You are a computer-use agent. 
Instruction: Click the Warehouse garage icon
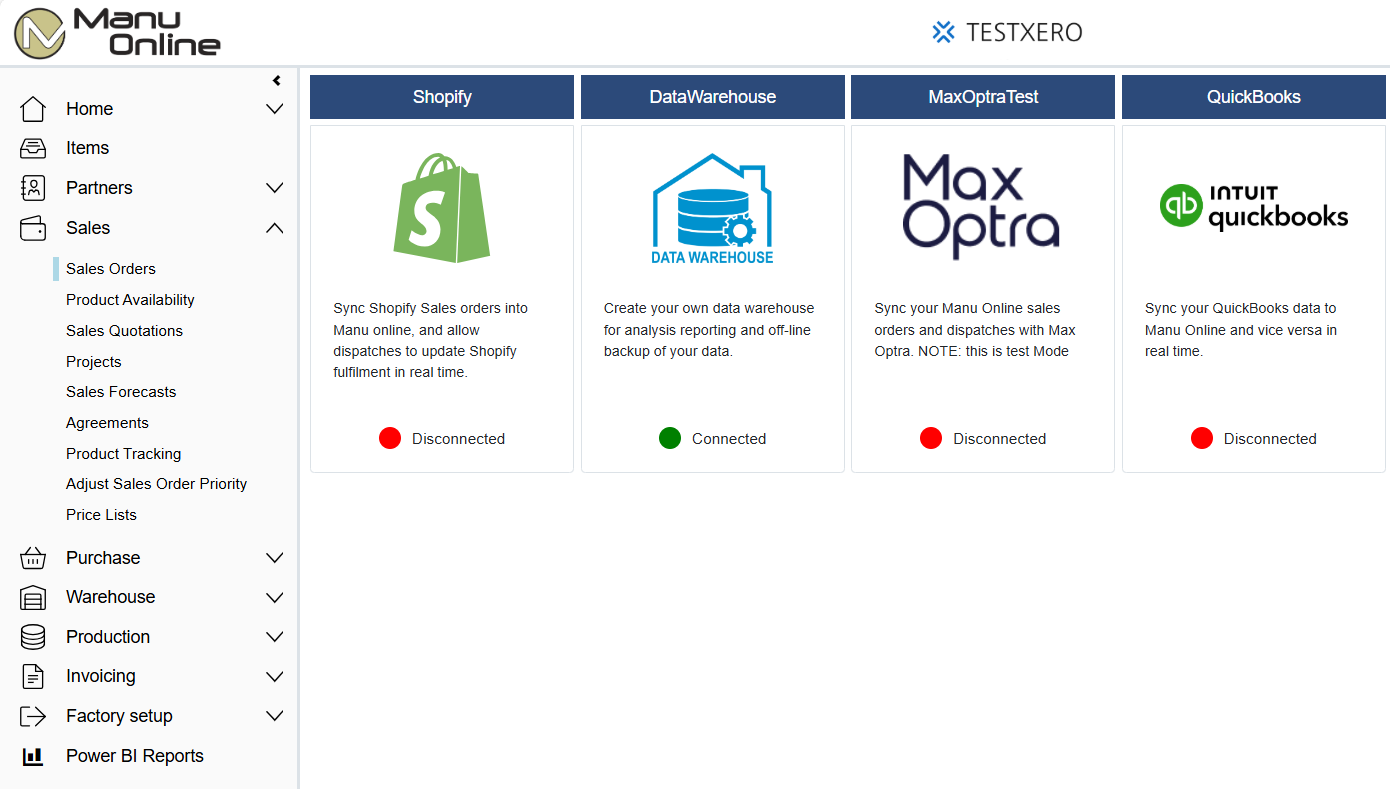(33, 597)
